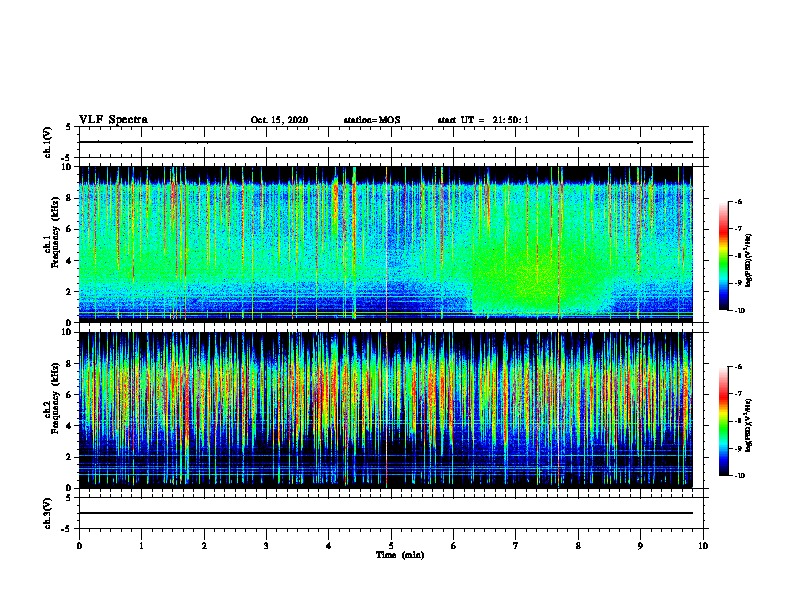Screen dimensions: 792x612
Task: Click time axis tick label "6"
Action: tap(454, 546)
